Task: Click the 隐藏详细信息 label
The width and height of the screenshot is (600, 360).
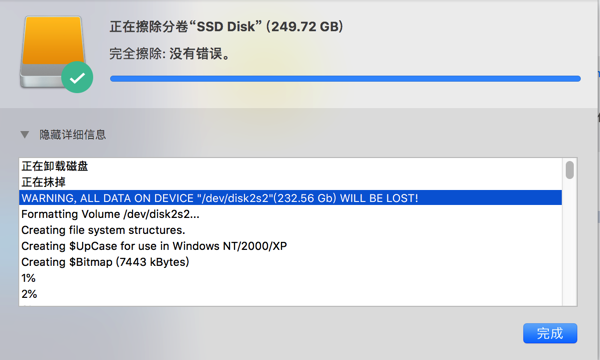Action: [x=73, y=135]
